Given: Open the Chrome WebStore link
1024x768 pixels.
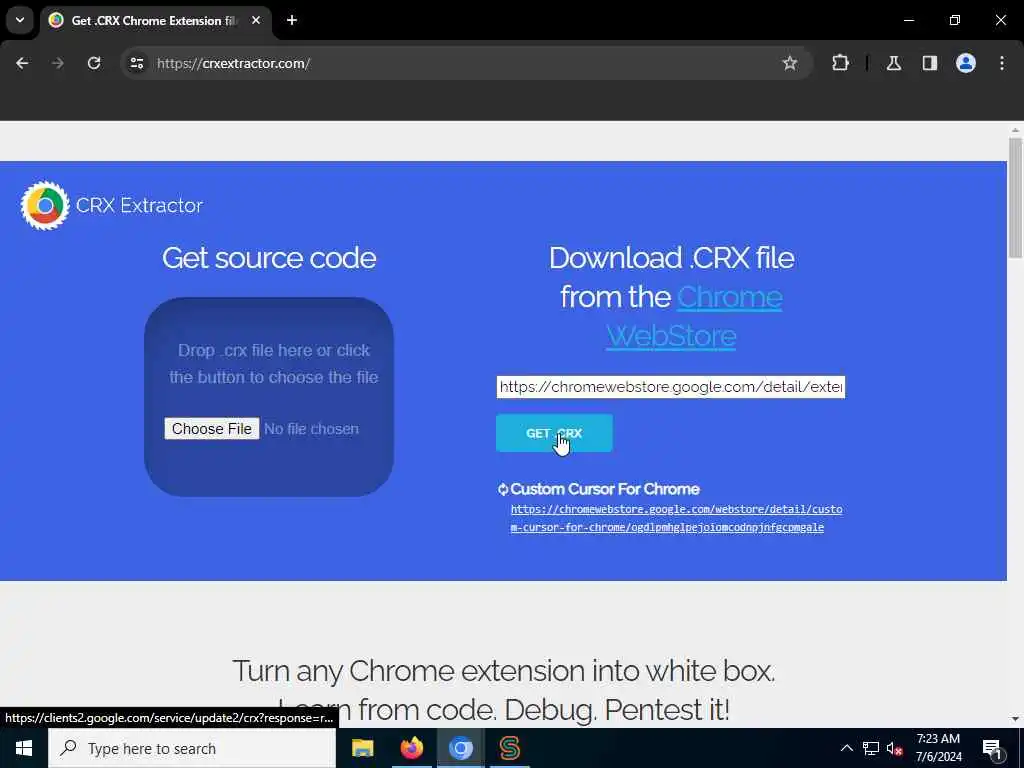Looking at the screenshot, I should point(694,317).
